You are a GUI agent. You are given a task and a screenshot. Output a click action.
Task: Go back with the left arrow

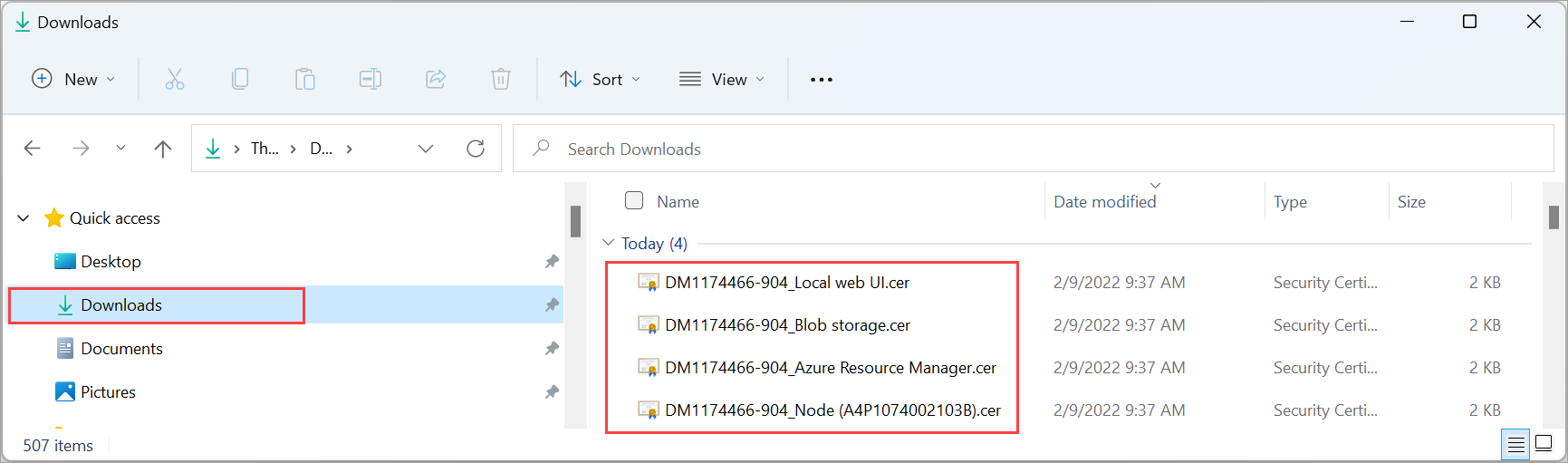(x=33, y=149)
